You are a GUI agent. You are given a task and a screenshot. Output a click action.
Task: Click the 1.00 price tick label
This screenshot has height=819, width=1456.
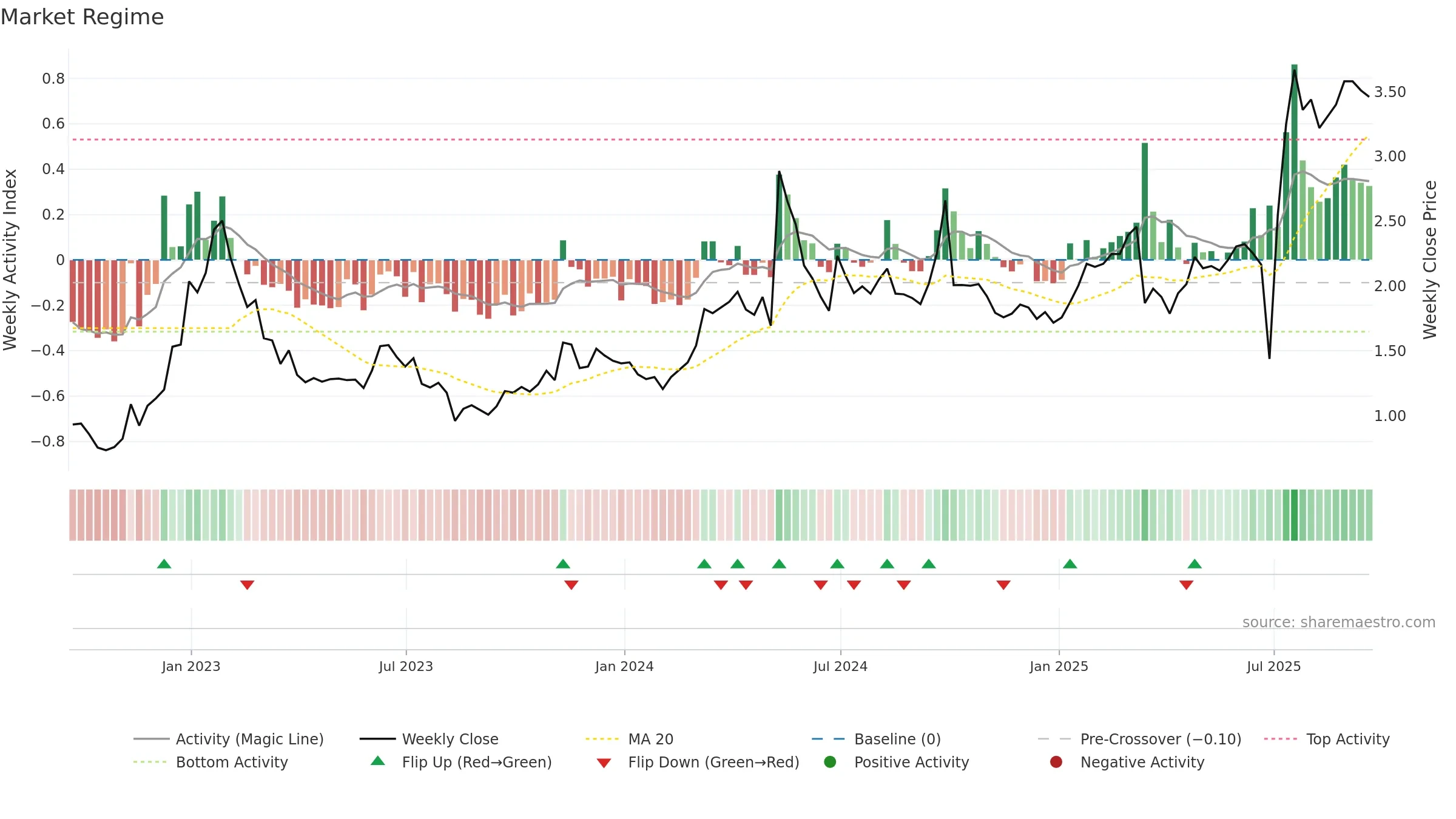coord(1390,416)
